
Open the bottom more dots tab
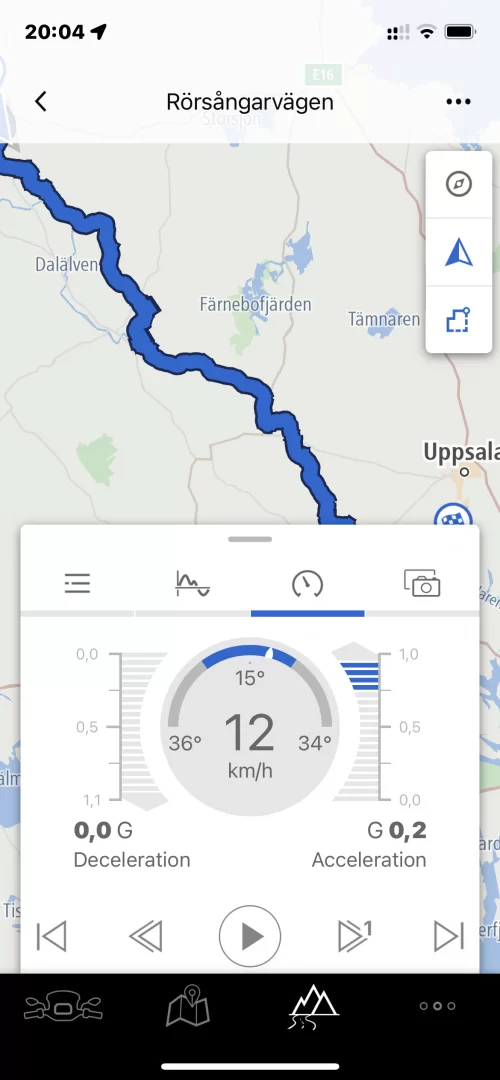click(x=438, y=1006)
